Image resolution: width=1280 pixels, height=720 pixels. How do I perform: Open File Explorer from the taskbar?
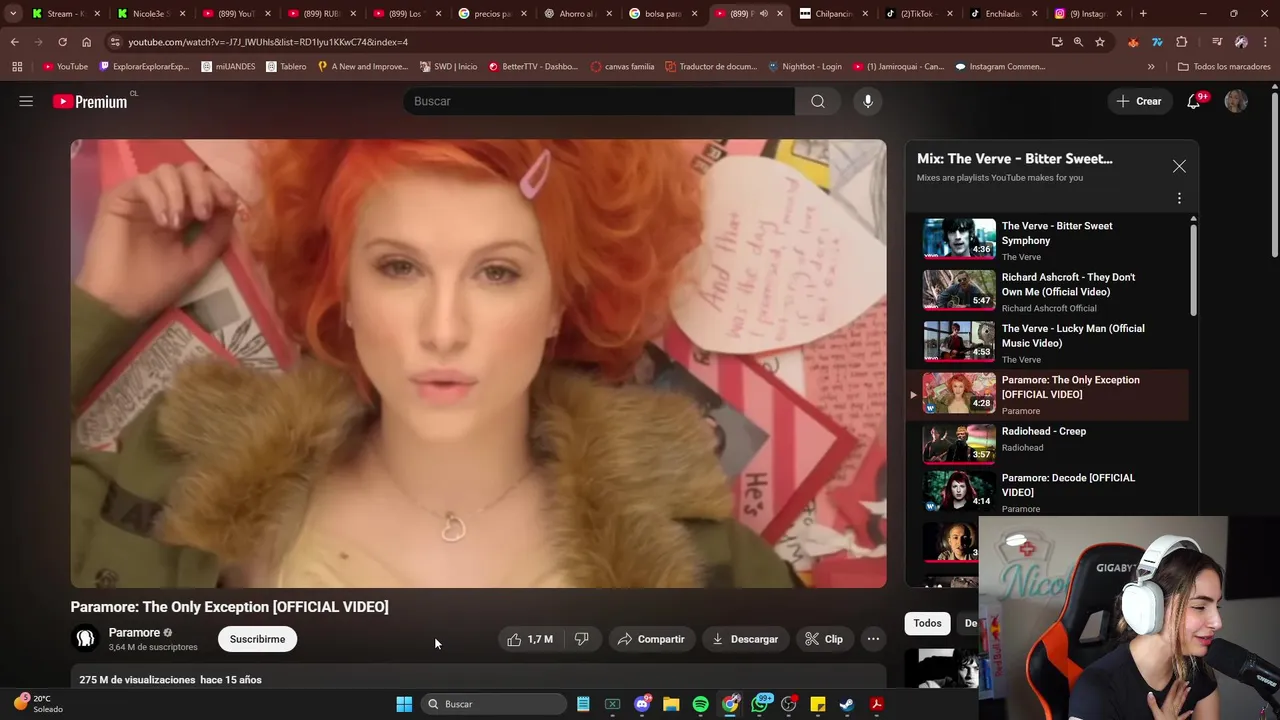coord(671,704)
